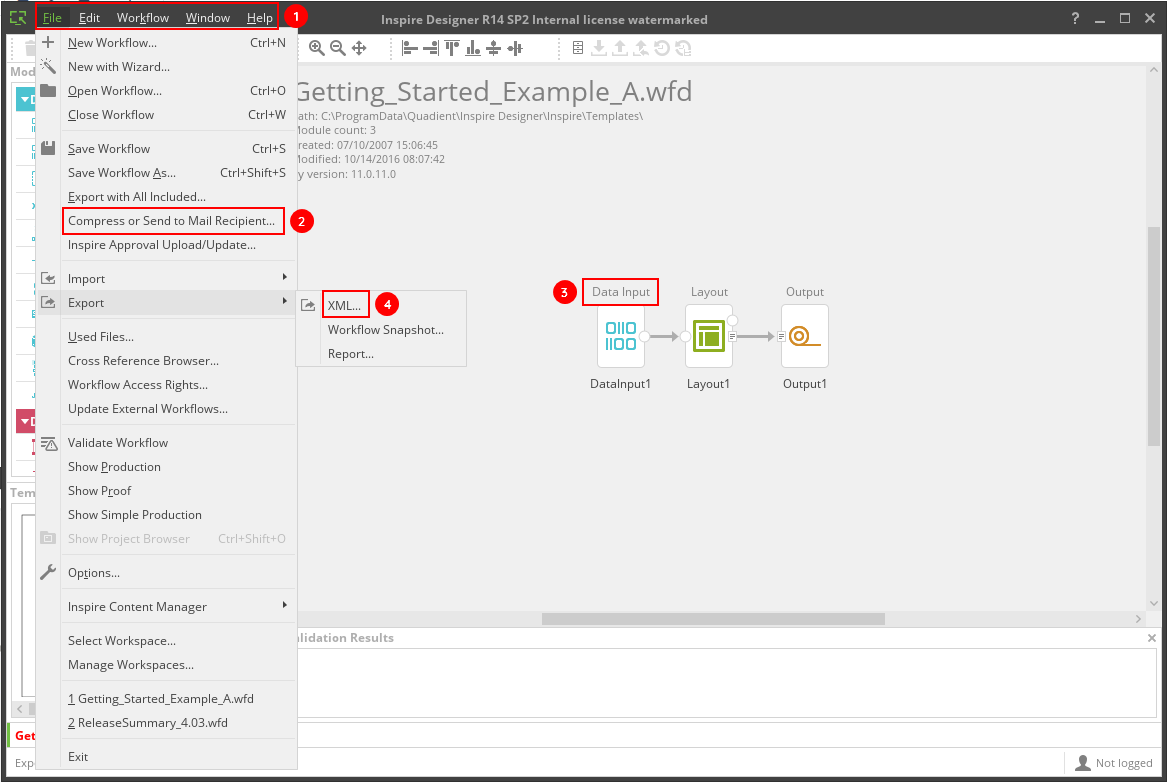Viewport: 1167px width, 782px height.
Task: Select Show Production
Action: (x=167, y=467)
